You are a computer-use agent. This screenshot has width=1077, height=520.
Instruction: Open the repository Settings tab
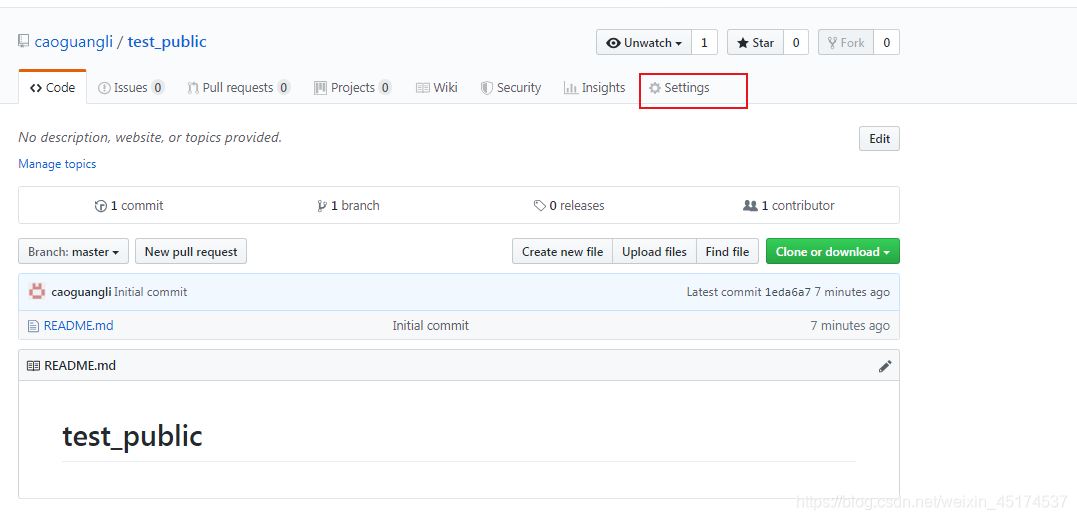679,88
